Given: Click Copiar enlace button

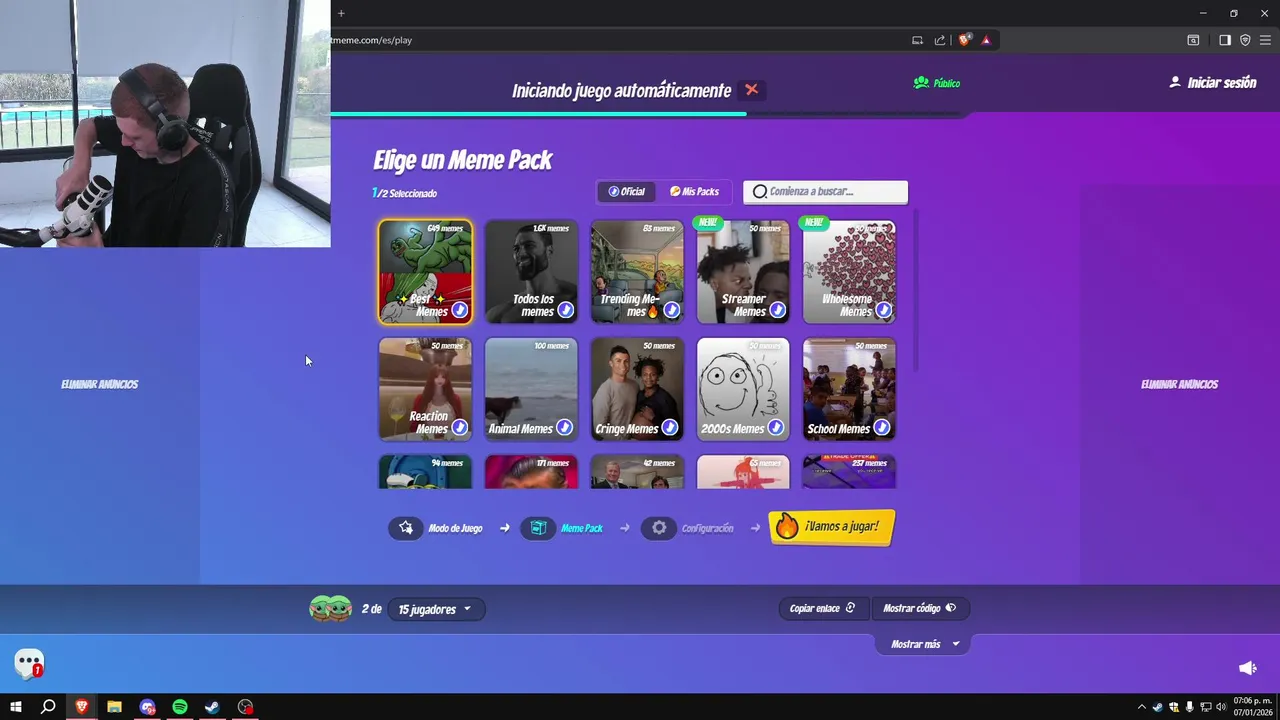Looking at the screenshot, I should point(822,608).
